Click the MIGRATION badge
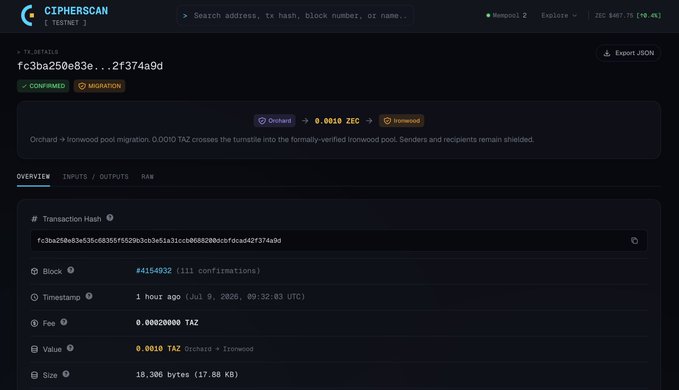Image resolution: width=679 pixels, height=390 pixels. 99,86
